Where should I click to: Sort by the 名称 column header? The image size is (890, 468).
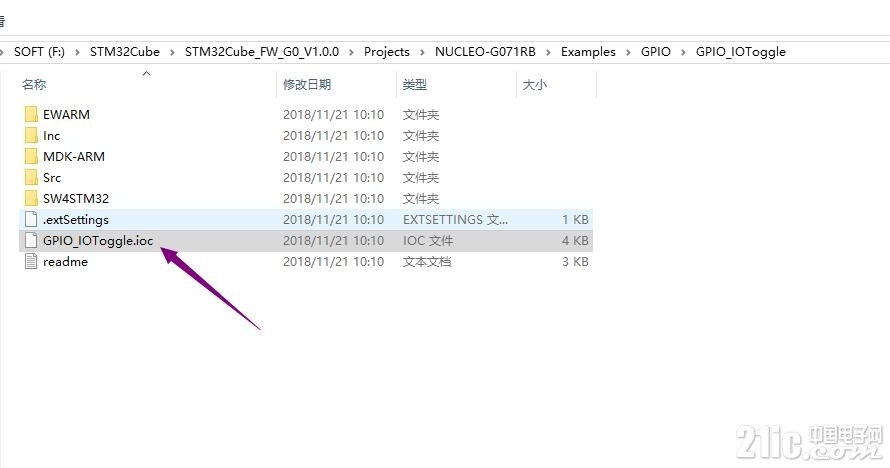pos(34,85)
